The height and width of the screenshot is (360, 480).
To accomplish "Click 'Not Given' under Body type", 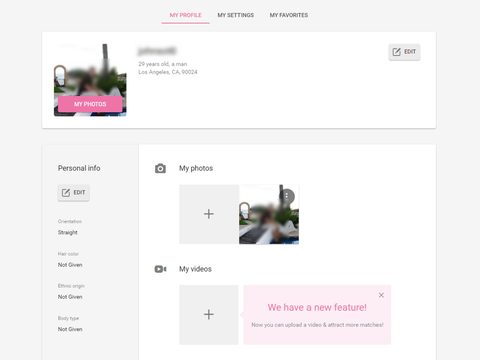I will [x=70, y=329].
